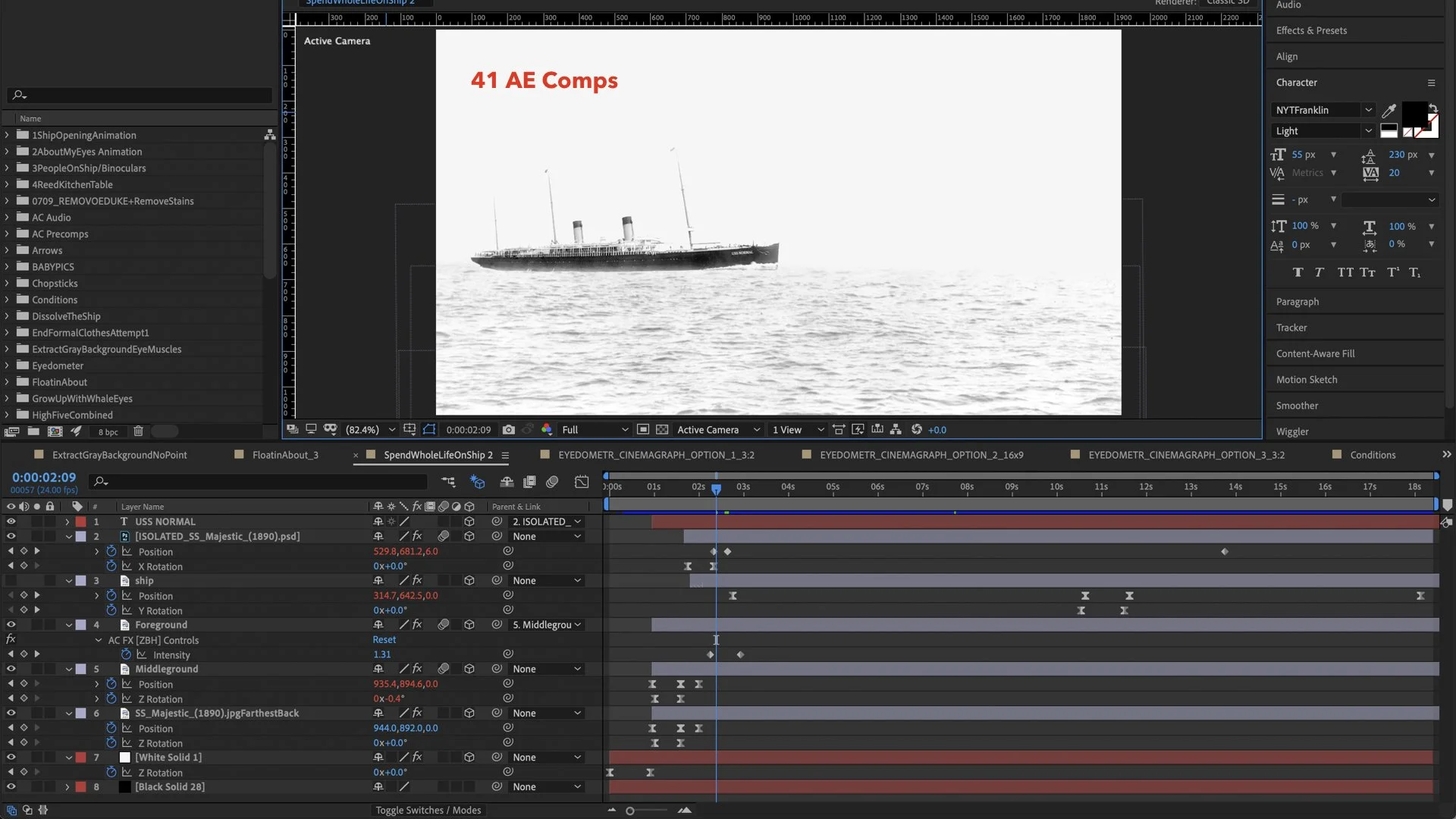Switch to the FloatinAbout_3 composition tab
The image size is (1456, 819).
click(x=284, y=455)
